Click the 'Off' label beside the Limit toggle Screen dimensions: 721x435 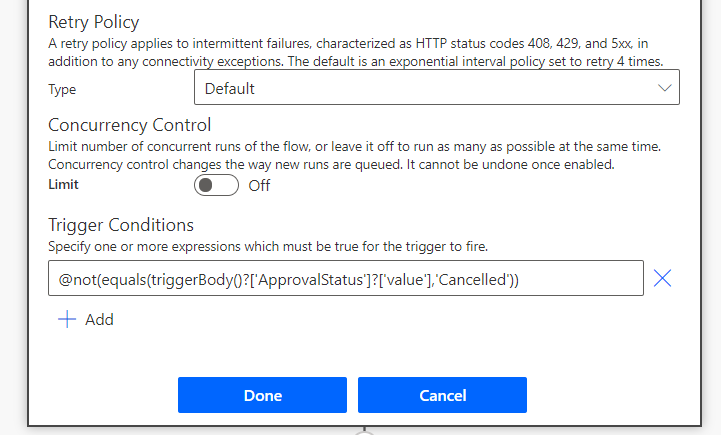[259, 185]
